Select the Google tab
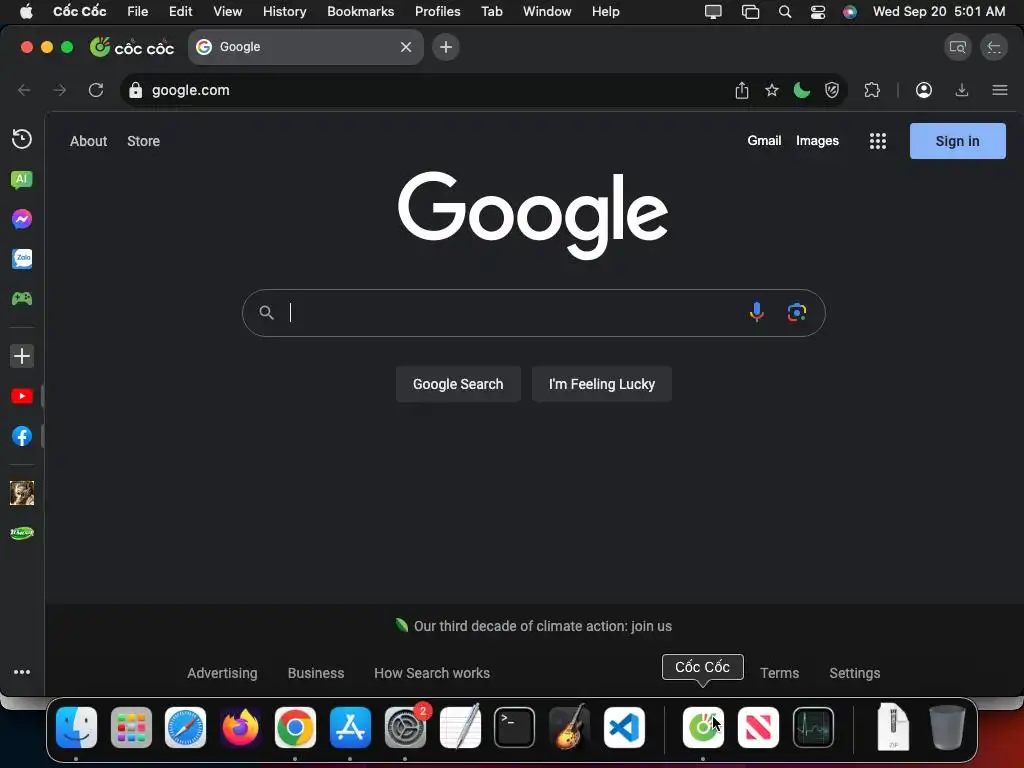Screen dimensions: 1024x768 coord(306,47)
